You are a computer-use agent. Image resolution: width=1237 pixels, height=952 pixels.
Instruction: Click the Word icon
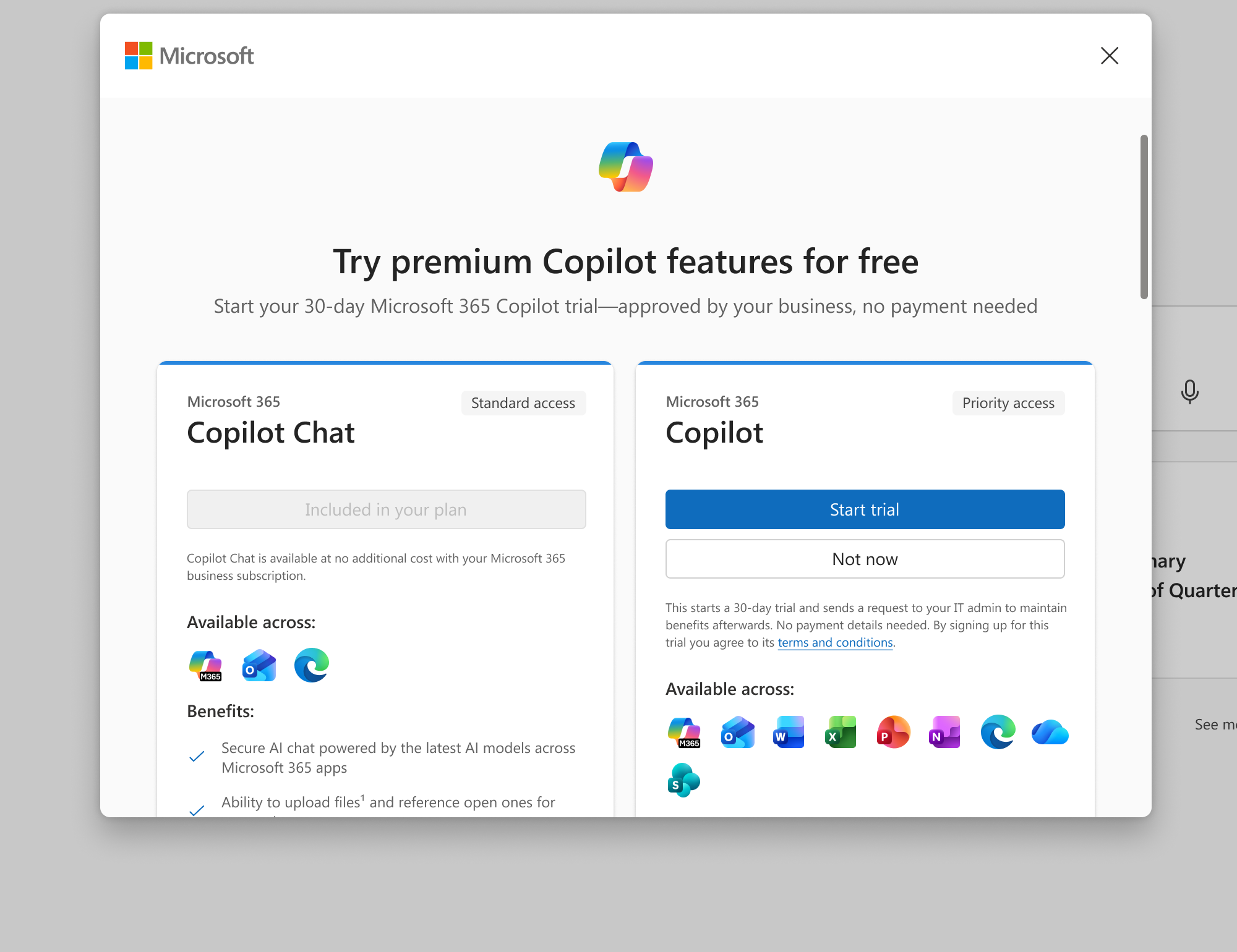789,733
